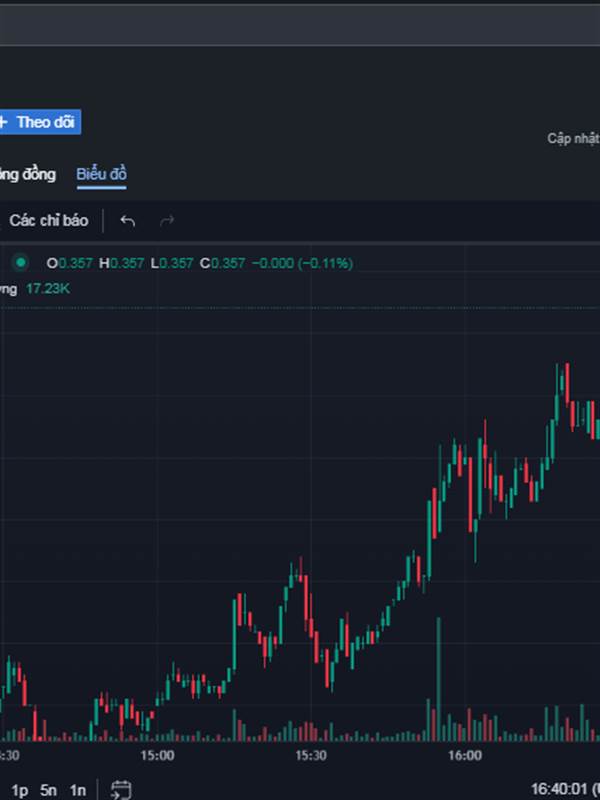Select the 1n time range
Screen dimensions: 600x800
click(x=78, y=791)
